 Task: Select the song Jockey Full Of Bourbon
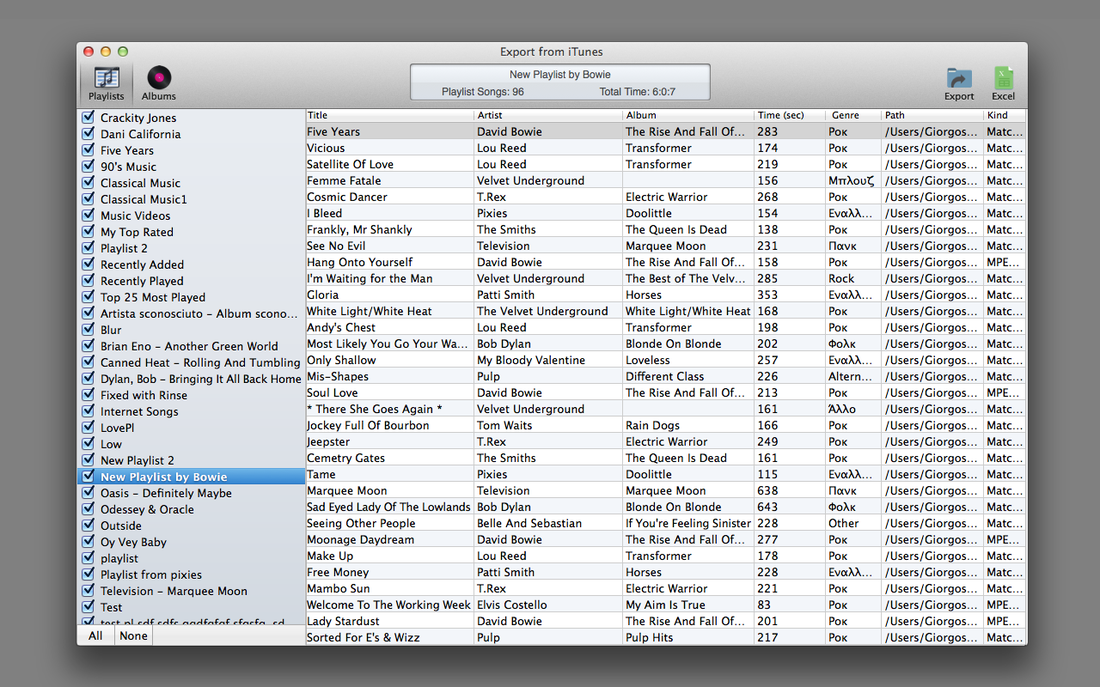point(368,425)
